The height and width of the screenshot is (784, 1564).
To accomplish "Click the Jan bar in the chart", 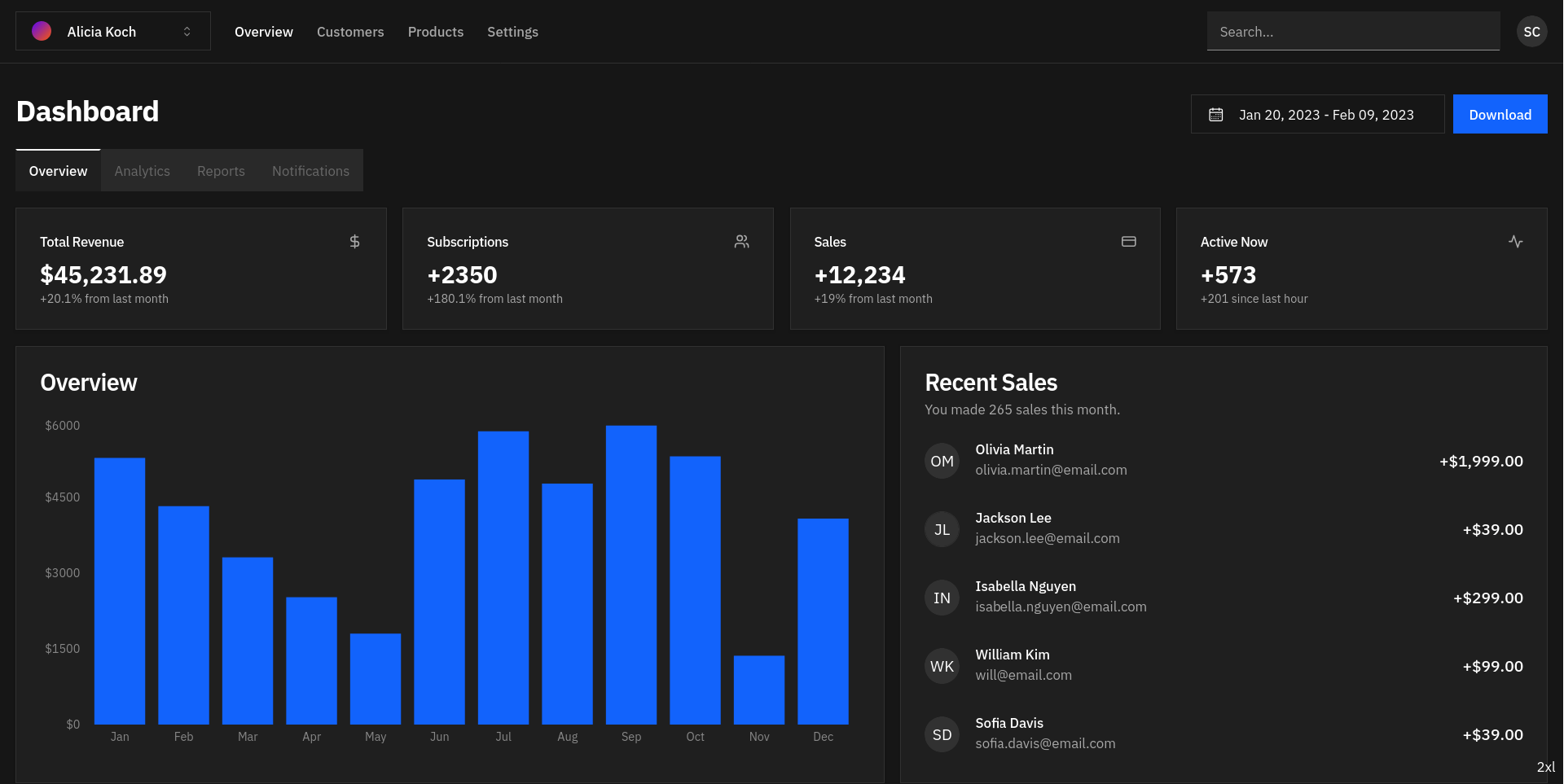I will [120, 591].
